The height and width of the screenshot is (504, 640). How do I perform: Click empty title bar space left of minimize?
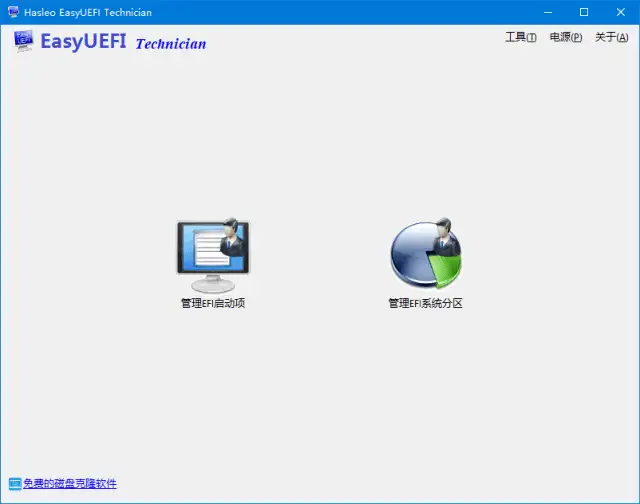click(350, 12)
